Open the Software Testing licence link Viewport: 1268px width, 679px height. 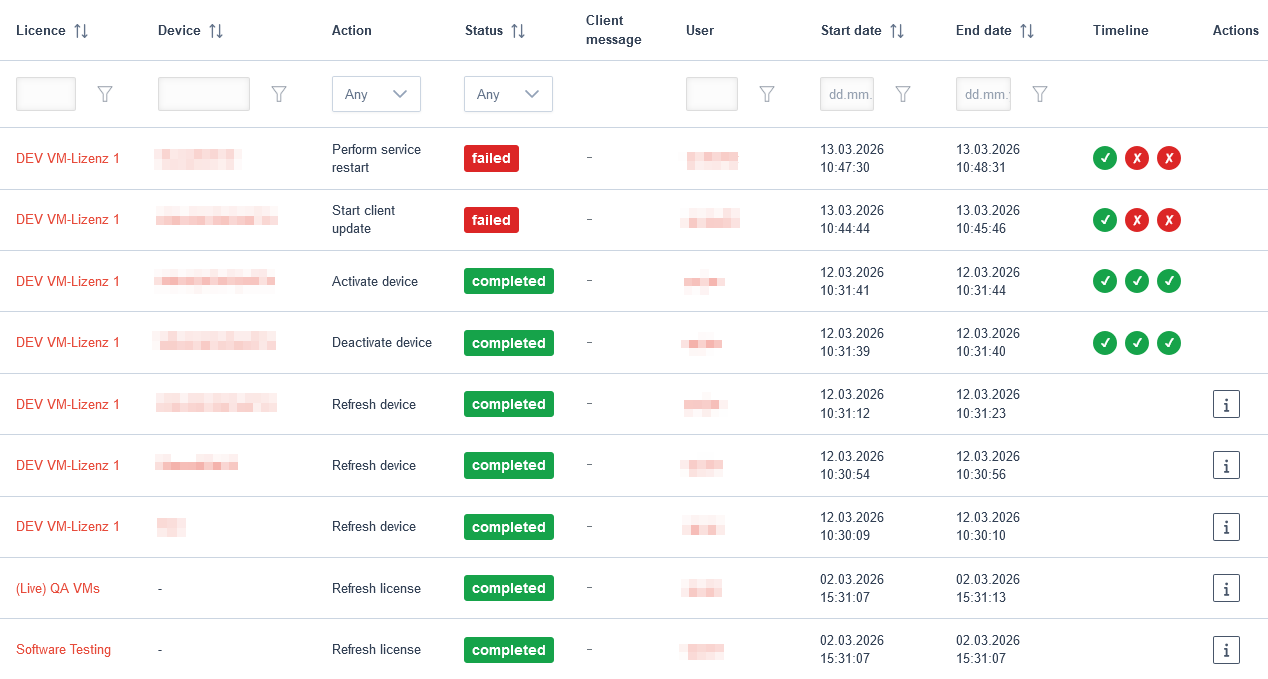click(x=63, y=650)
